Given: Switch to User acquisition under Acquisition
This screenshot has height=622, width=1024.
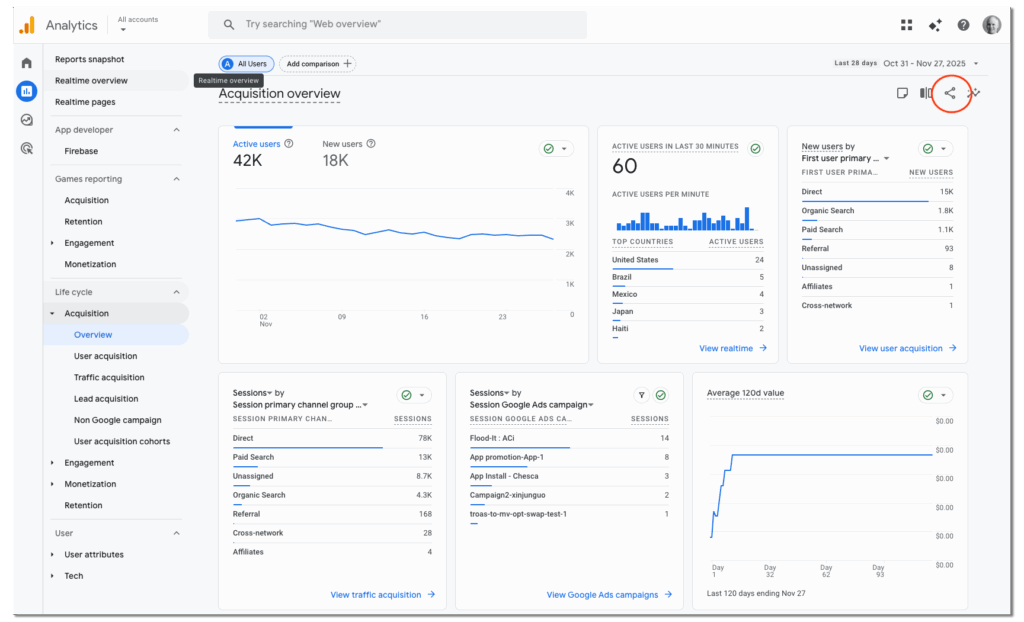Looking at the screenshot, I should pyautogui.click(x=105, y=355).
